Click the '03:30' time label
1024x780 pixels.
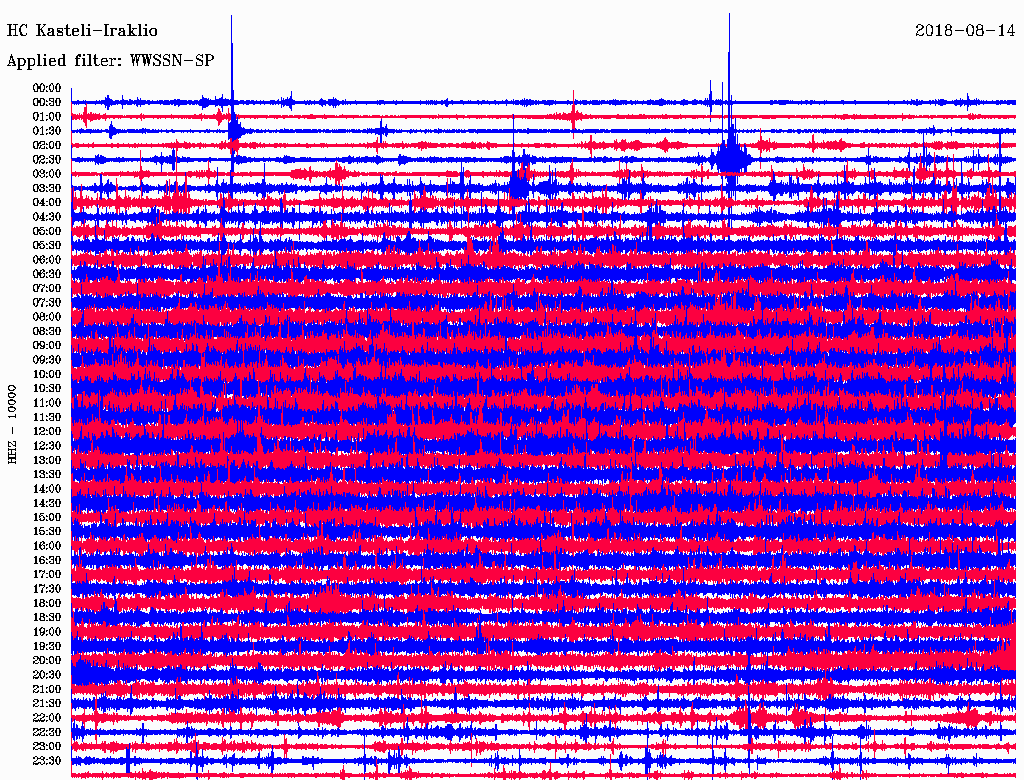tap(47, 188)
